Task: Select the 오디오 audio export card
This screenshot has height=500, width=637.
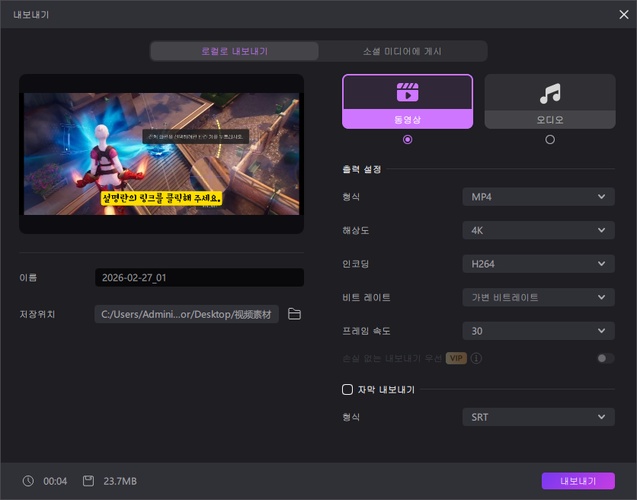Action: click(549, 101)
